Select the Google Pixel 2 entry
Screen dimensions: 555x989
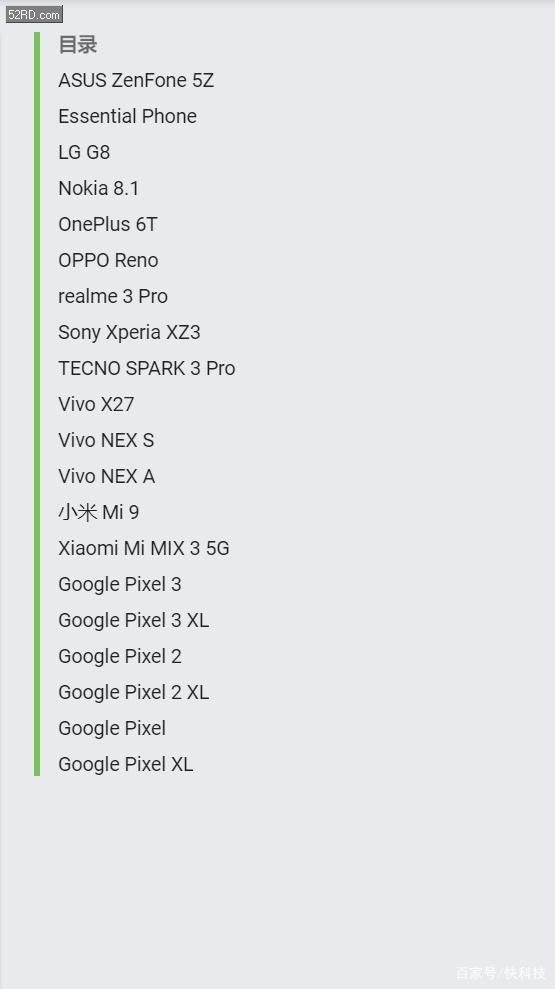pyautogui.click(x=120, y=656)
